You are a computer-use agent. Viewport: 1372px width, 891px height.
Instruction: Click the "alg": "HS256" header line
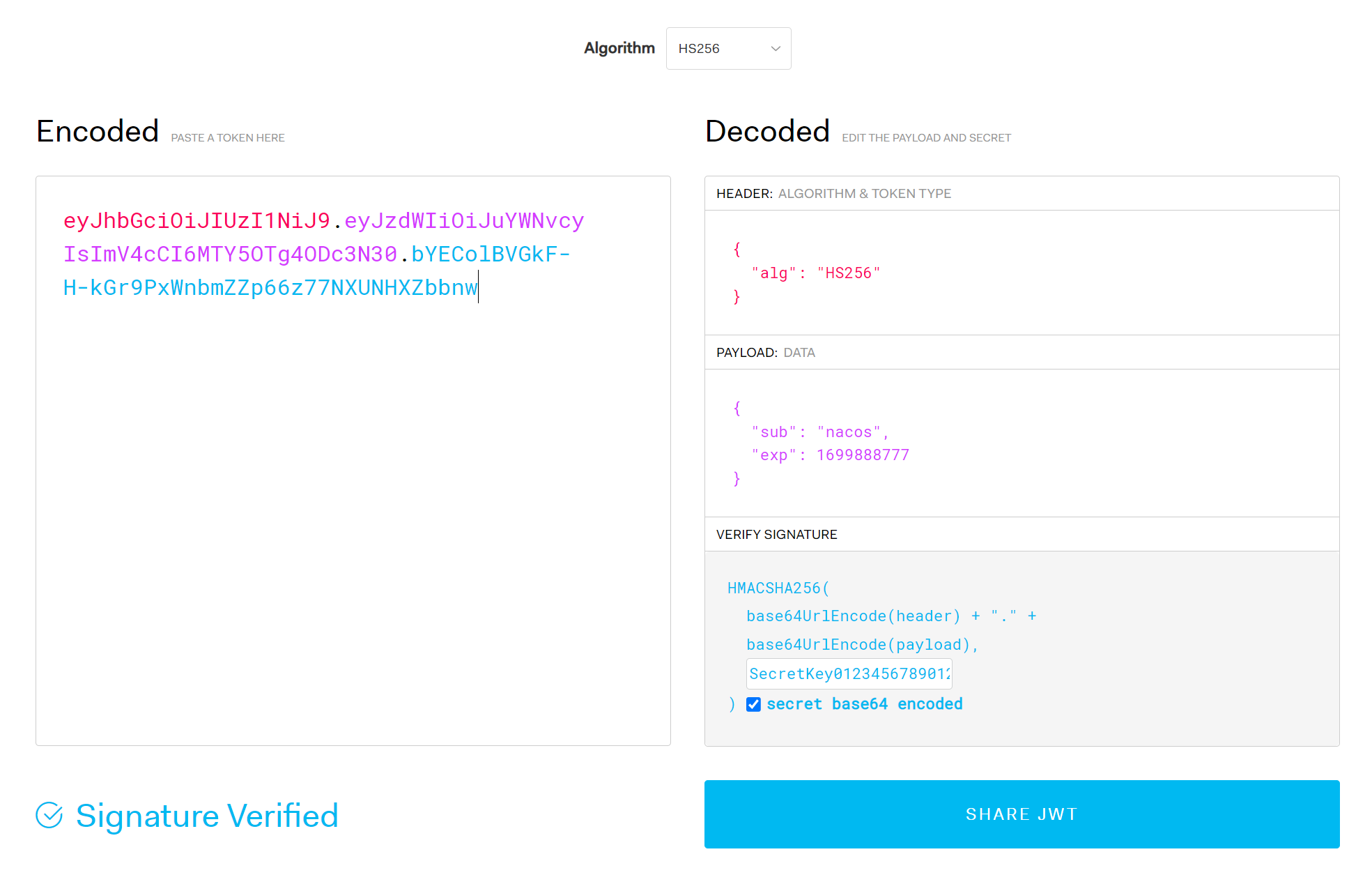tap(815, 273)
